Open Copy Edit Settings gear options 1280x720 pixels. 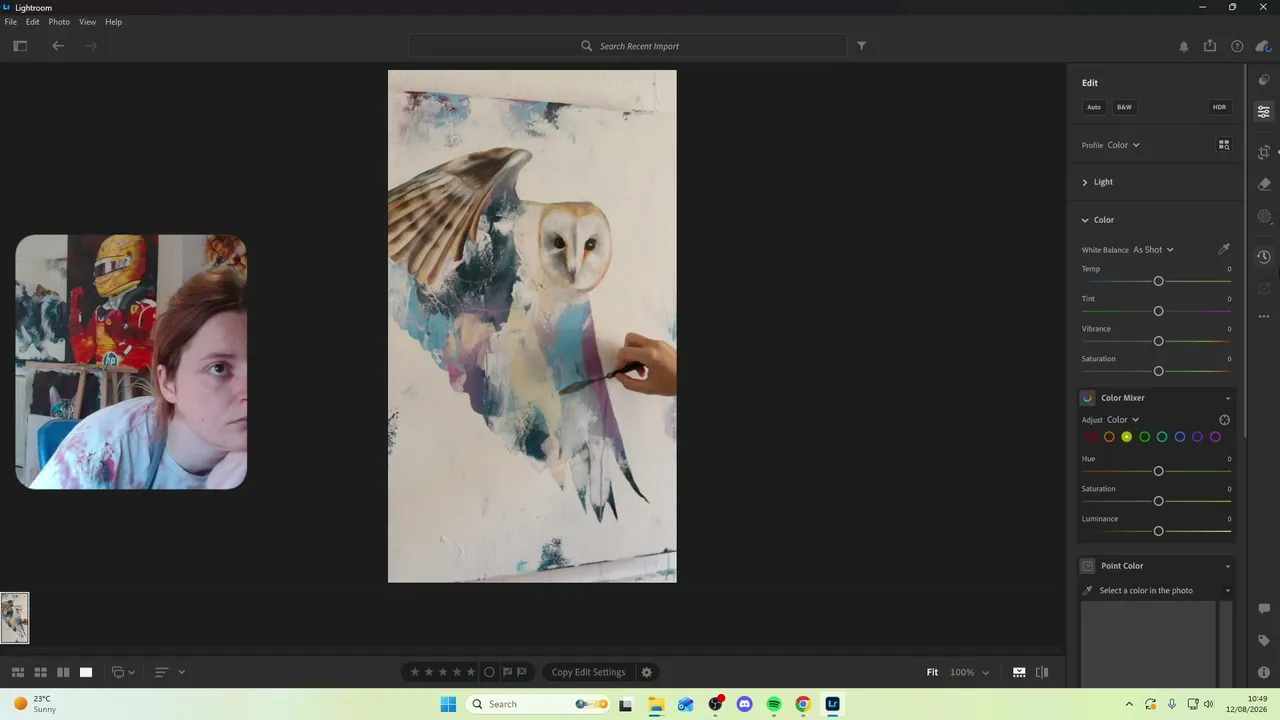646,672
